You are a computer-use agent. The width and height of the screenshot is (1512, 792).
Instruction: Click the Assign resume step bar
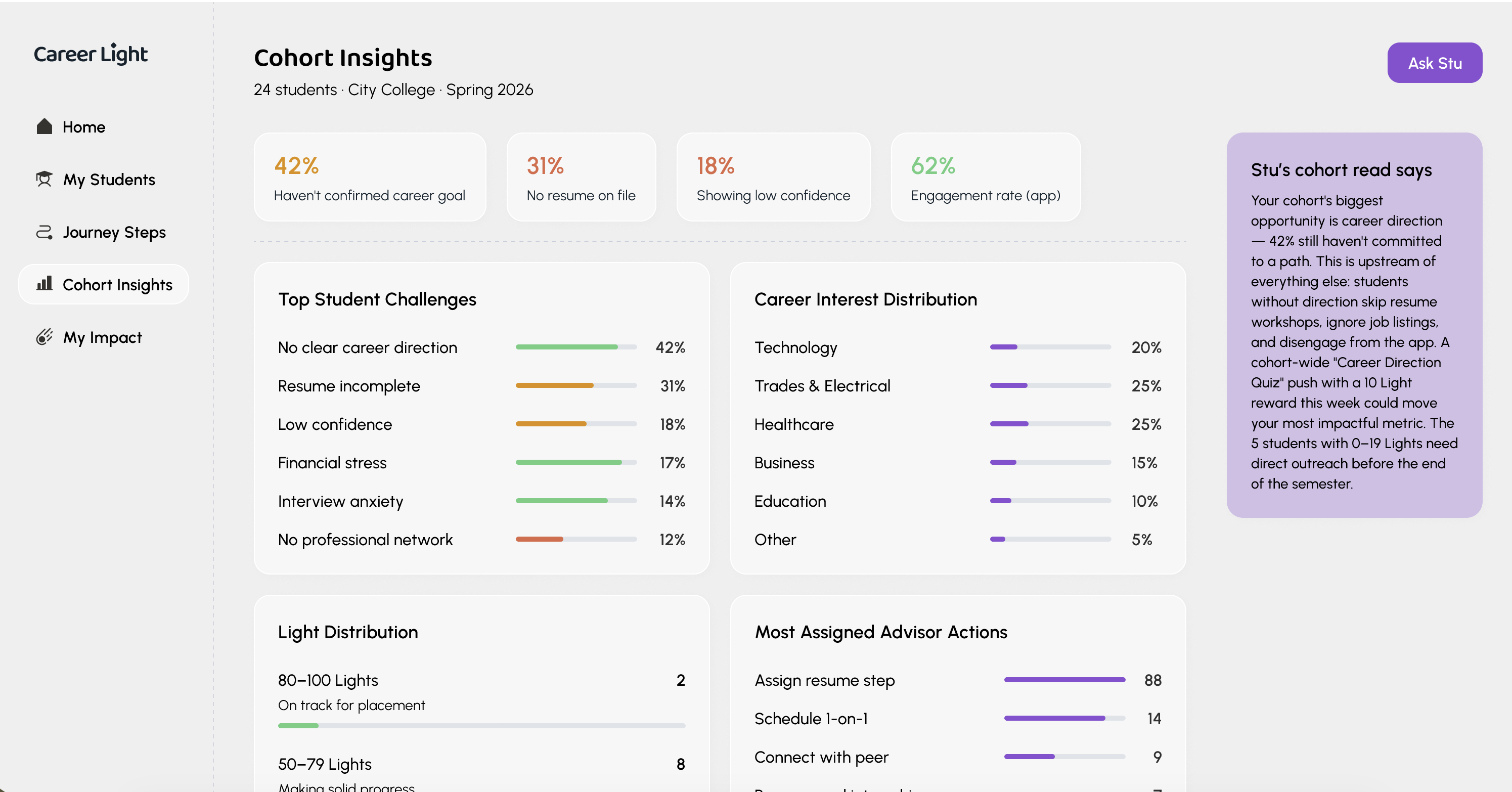point(1065,680)
